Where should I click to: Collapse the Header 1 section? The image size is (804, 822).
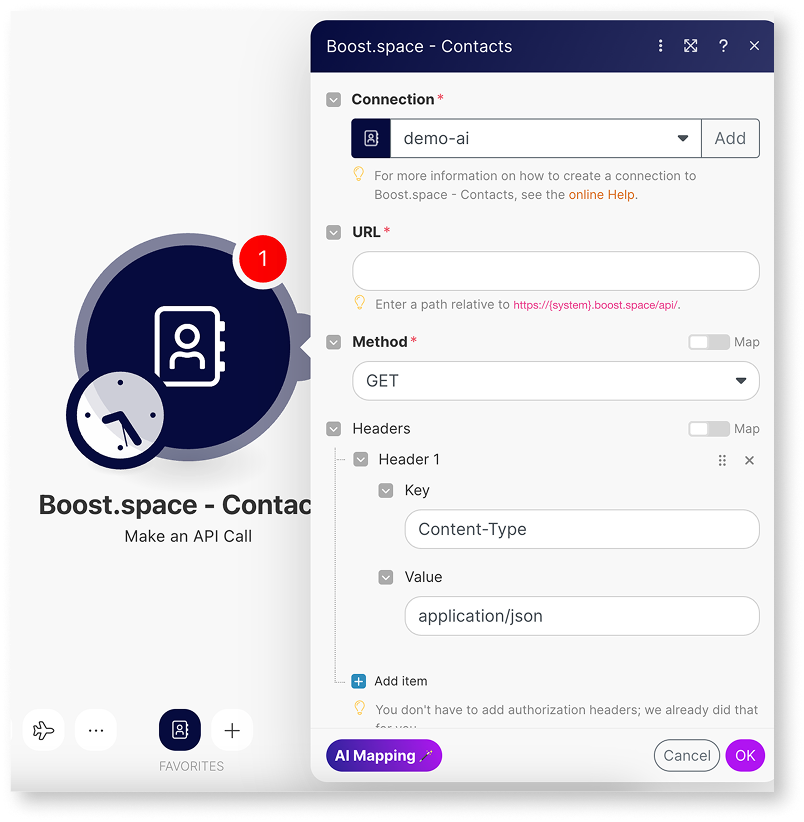click(360, 459)
